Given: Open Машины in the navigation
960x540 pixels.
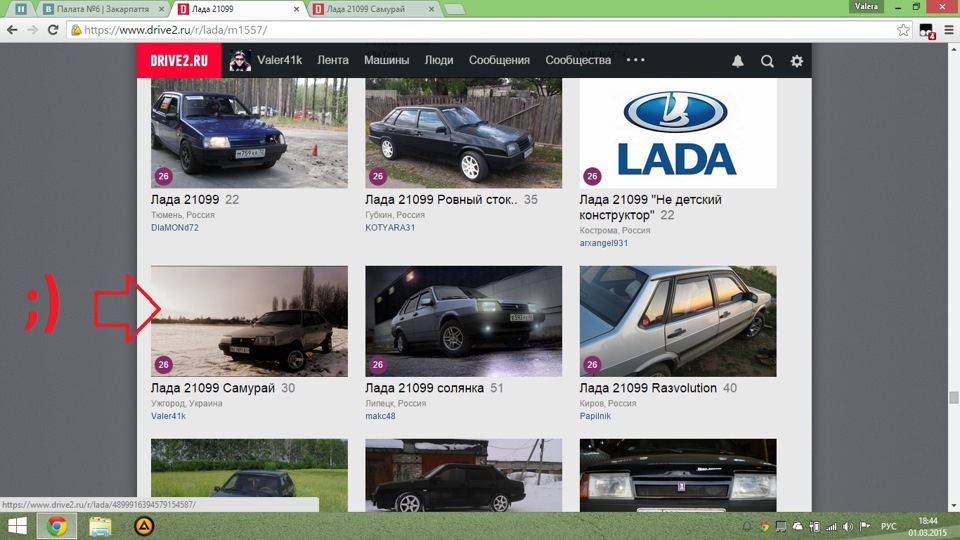Looking at the screenshot, I should click(386, 60).
